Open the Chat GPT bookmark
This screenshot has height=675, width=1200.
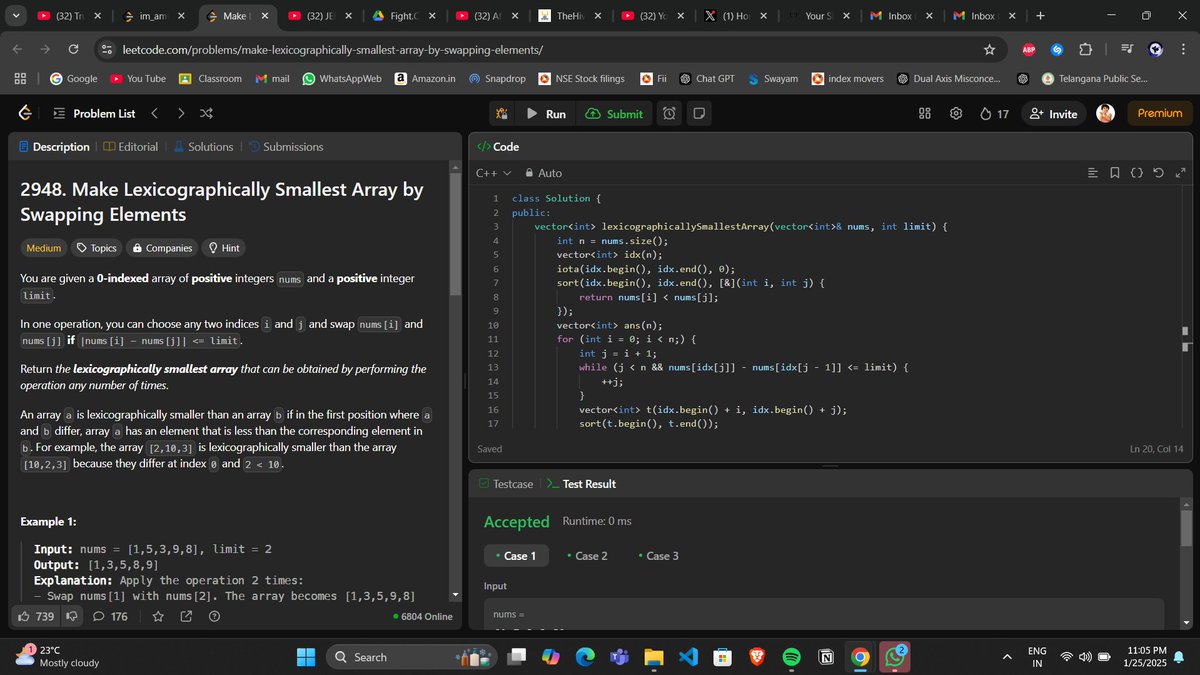(707, 78)
